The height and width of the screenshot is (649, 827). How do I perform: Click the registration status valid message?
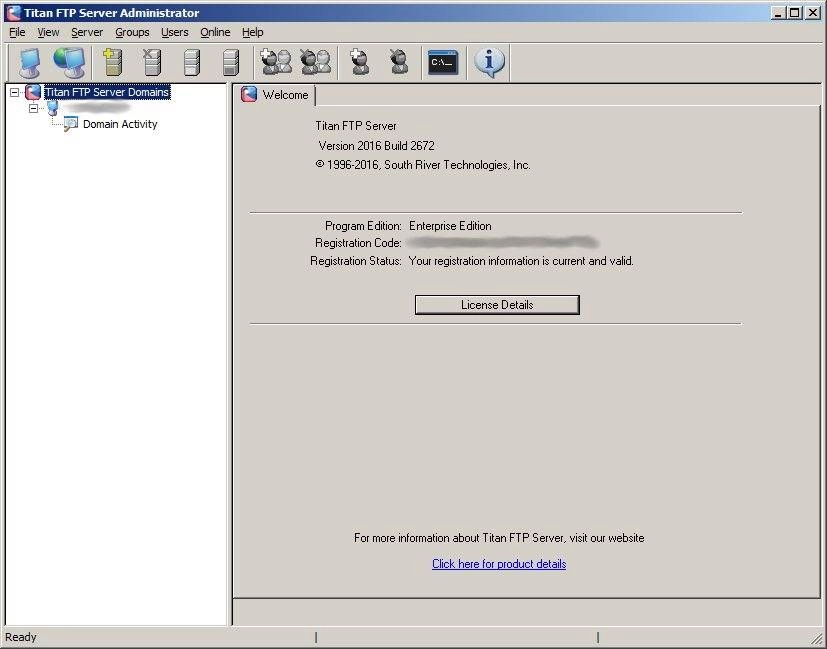(521, 261)
